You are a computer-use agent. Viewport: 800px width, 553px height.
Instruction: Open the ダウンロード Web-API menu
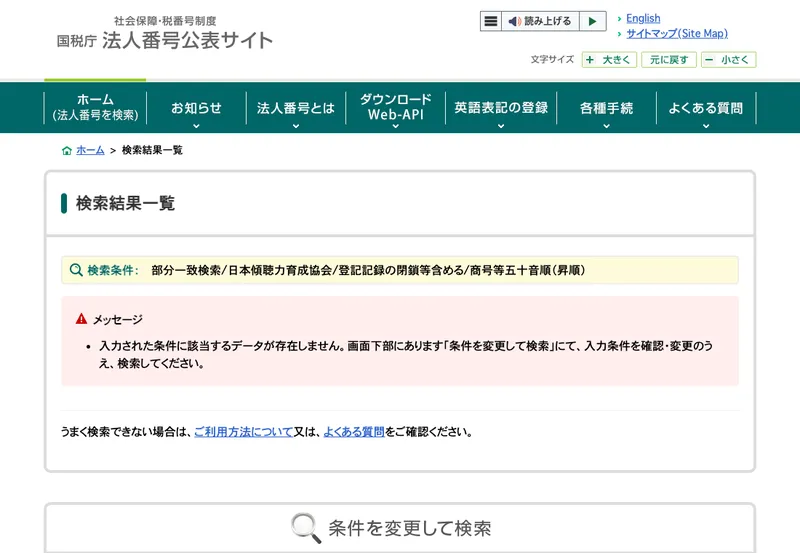click(396, 107)
